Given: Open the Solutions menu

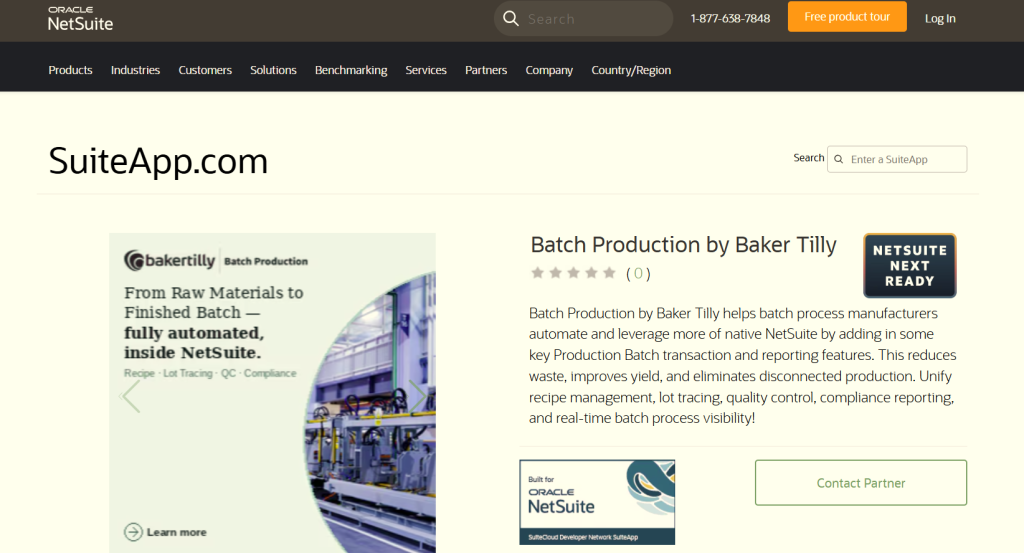Looking at the screenshot, I should click(x=273, y=70).
